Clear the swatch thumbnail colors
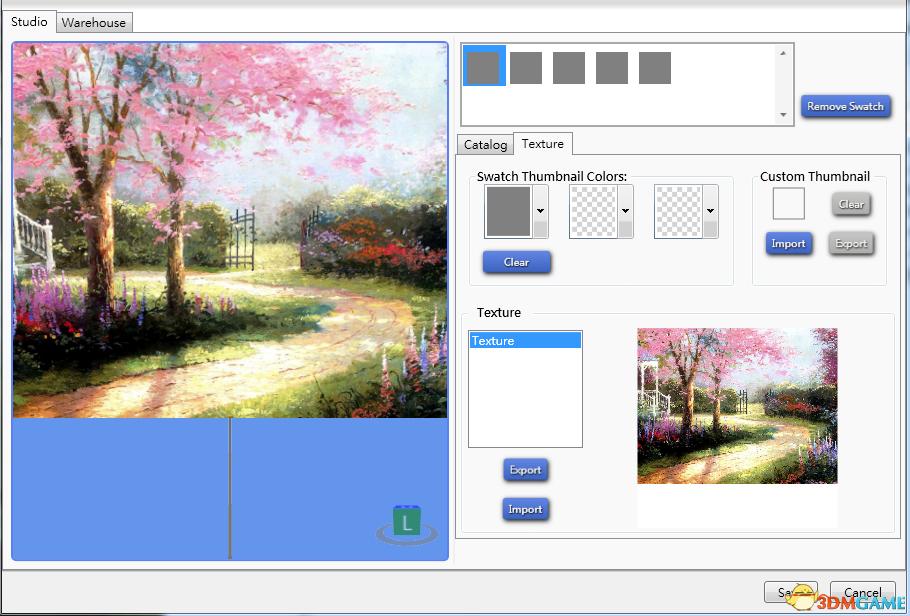 (x=516, y=262)
